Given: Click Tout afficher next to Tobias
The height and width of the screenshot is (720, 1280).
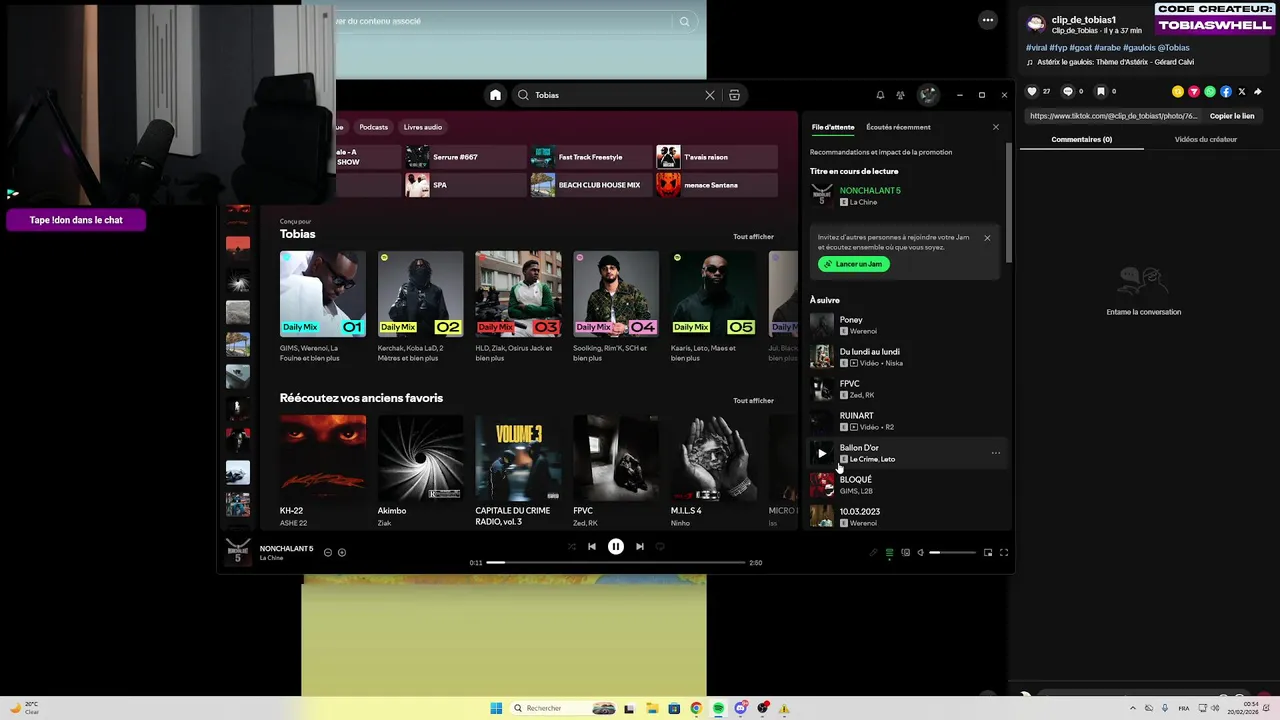Looking at the screenshot, I should point(753,237).
